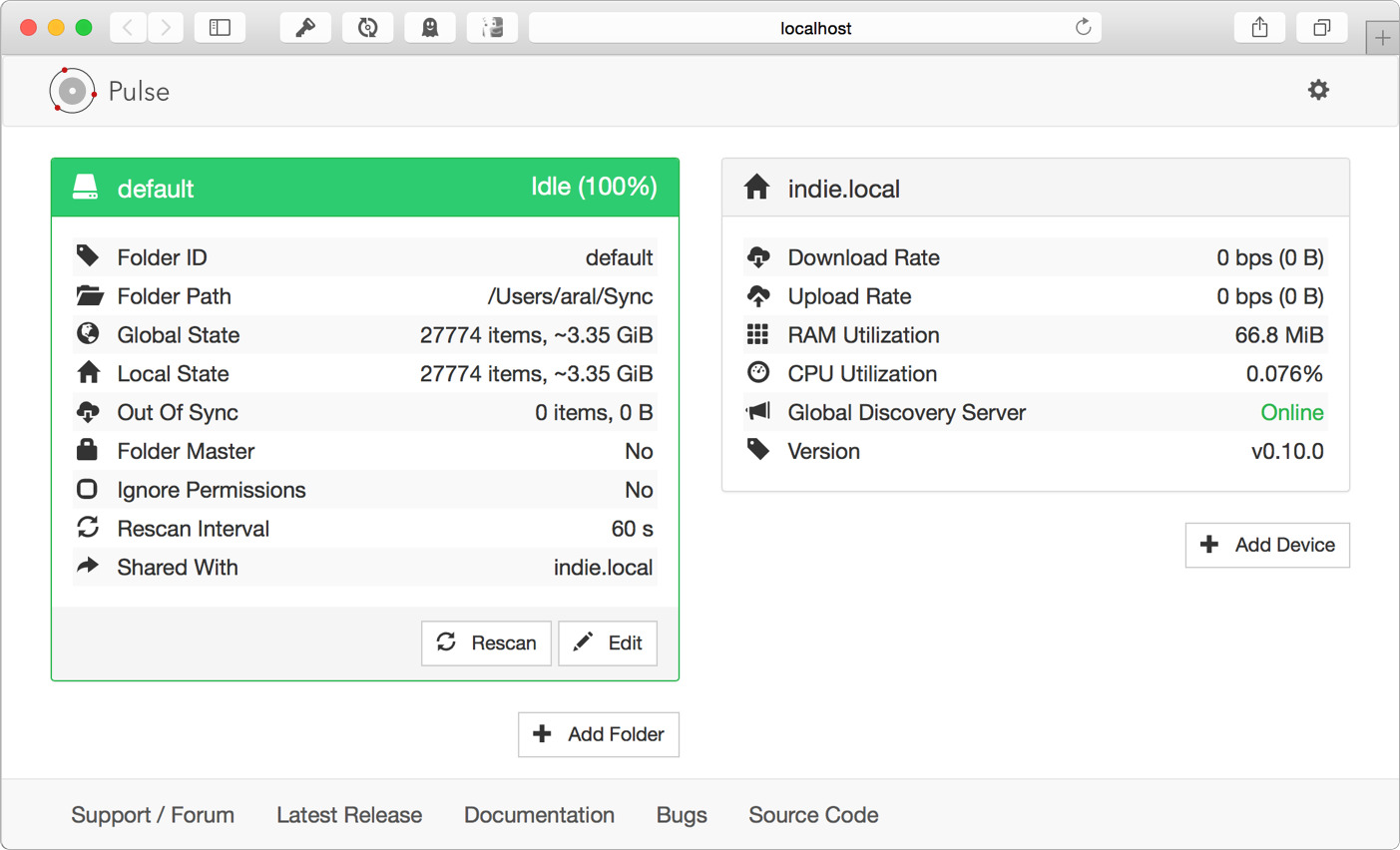Open the Documentation link
This screenshot has width=1400, height=850.
click(x=539, y=815)
